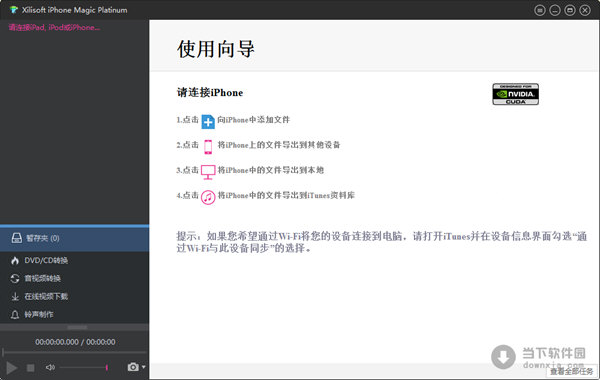600x380 pixels.
Task: Open the title bar menu button
Action: pyautogui.click(x=540, y=10)
